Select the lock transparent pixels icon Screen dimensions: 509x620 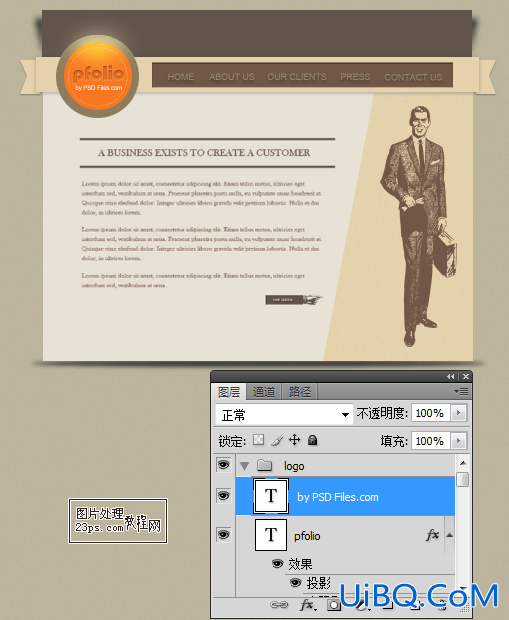pyautogui.click(x=259, y=440)
